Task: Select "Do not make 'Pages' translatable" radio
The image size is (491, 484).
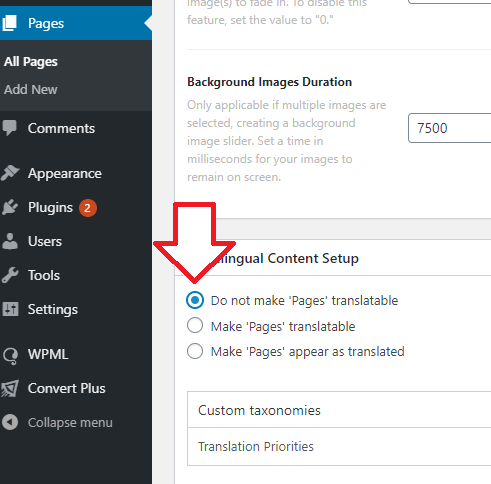Action: pos(195,300)
